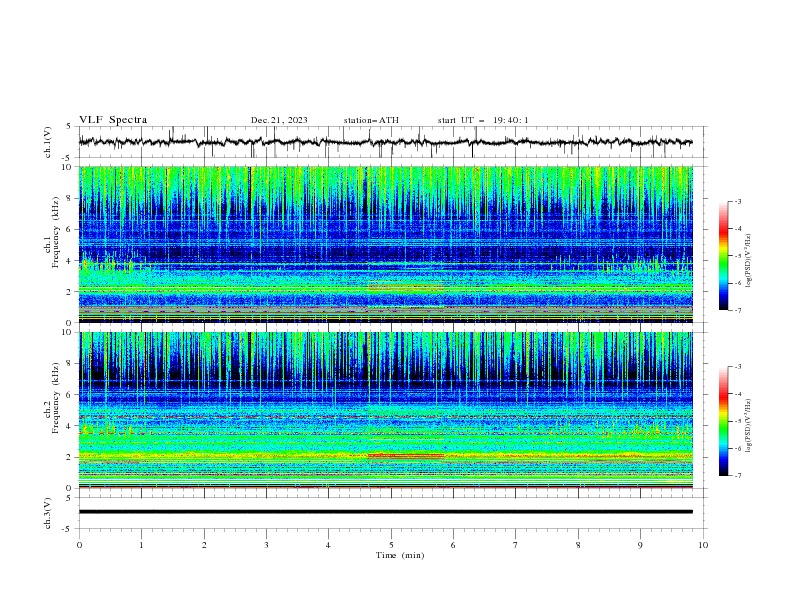
Task: Click the "5" minute tick on time axis
Action: coord(391,545)
